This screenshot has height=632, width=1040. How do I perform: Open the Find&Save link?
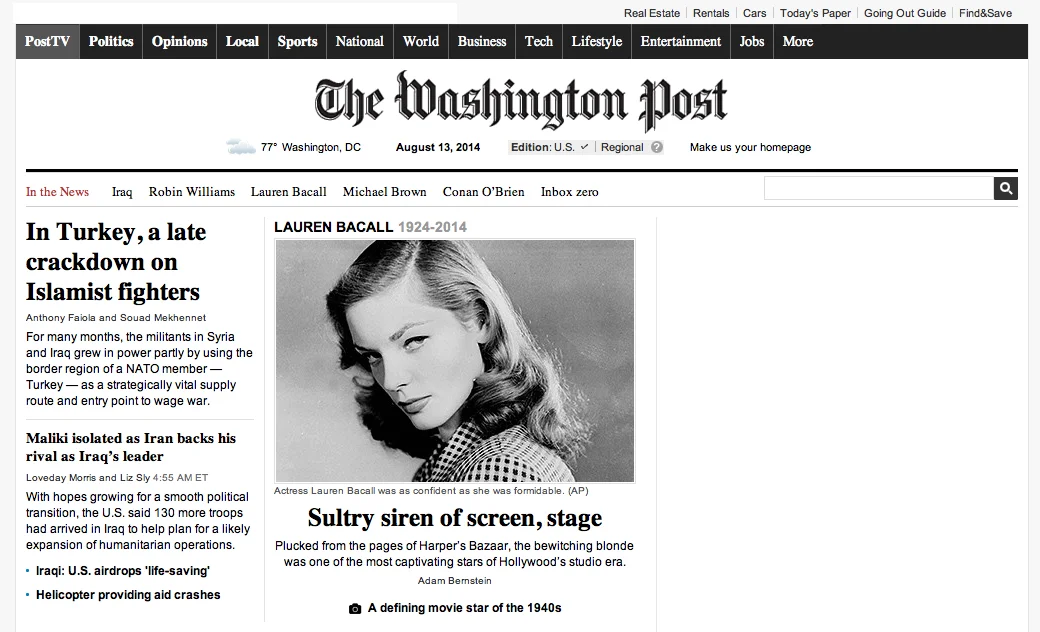[986, 13]
